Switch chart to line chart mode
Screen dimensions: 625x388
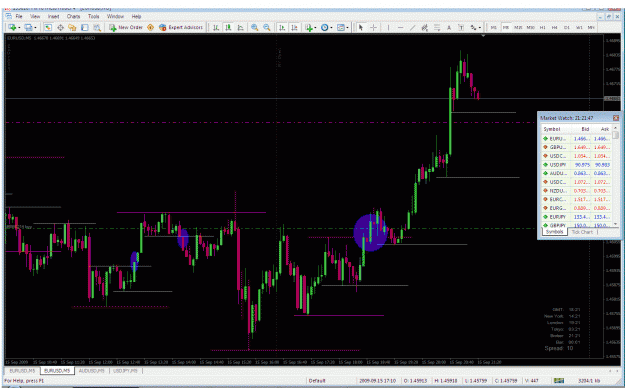coord(240,28)
